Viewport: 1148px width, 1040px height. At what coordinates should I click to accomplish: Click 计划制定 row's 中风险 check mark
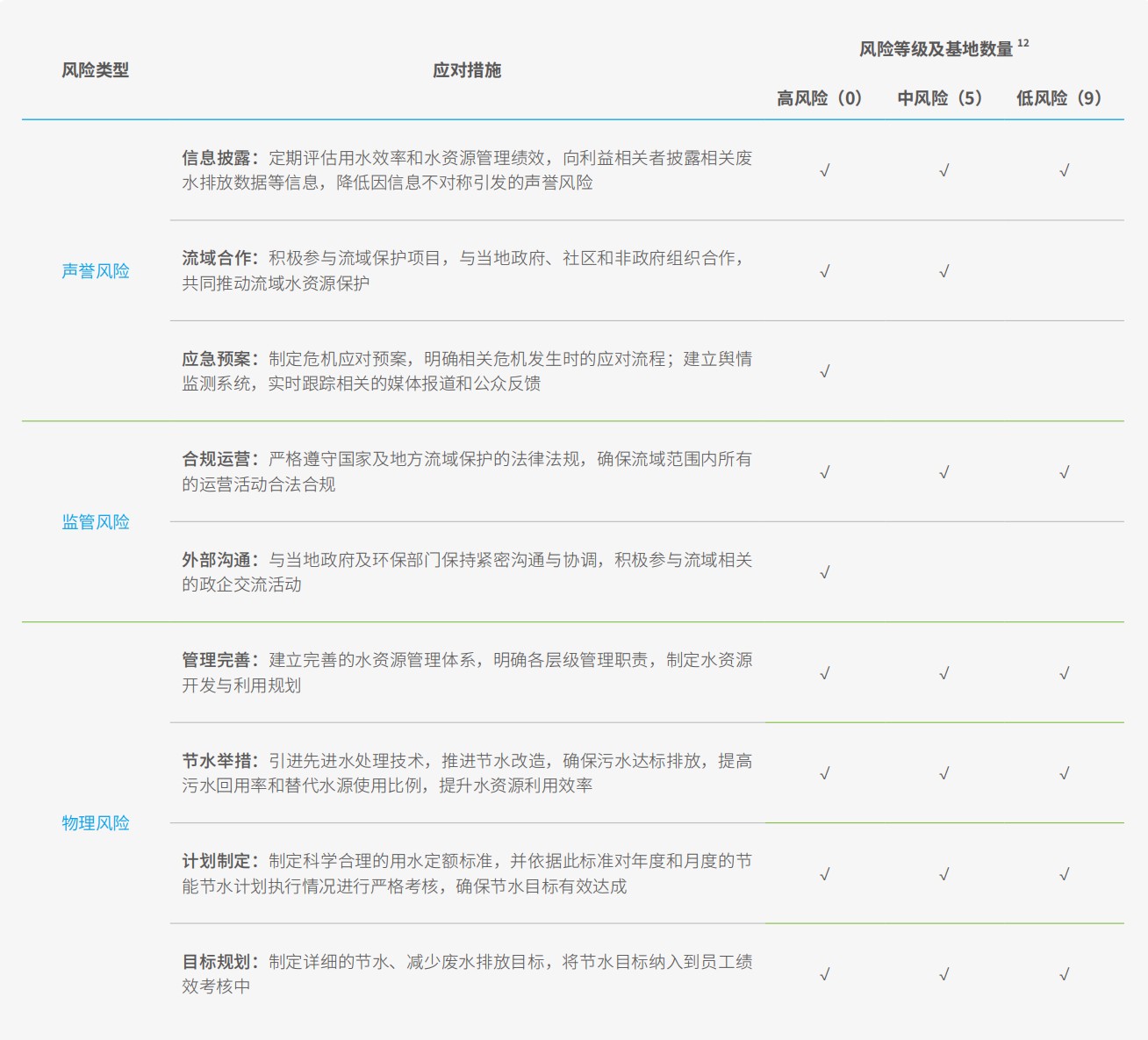(944, 874)
